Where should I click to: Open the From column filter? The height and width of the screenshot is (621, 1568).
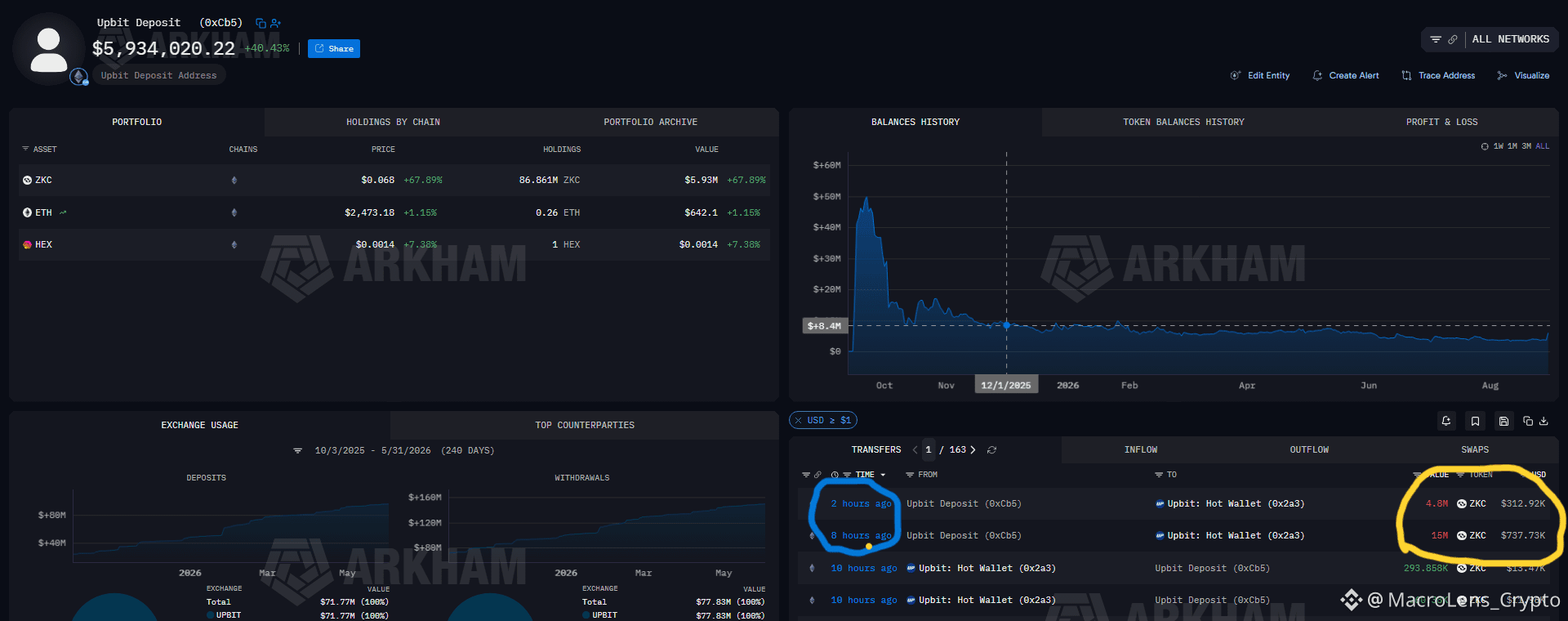click(910, 475)
